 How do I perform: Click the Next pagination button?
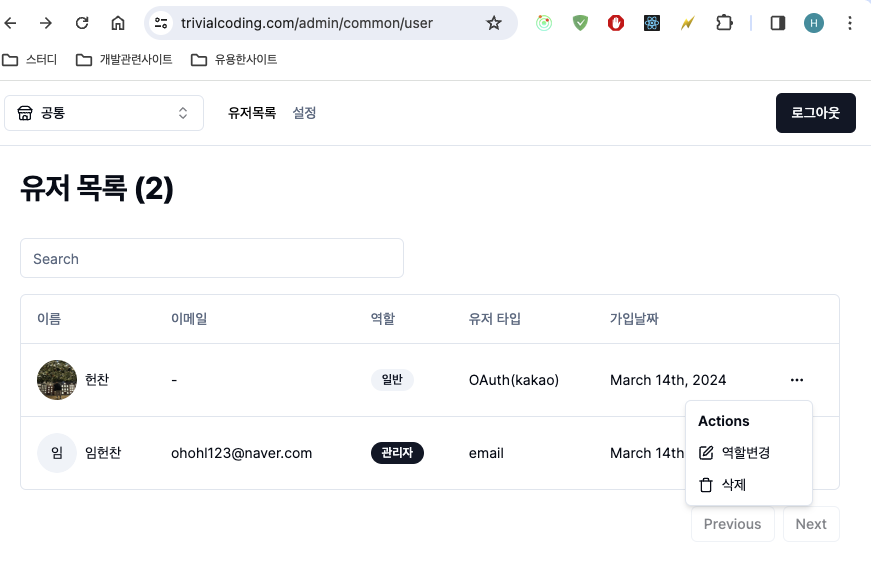pyautogui.click(x=811, y=524)
